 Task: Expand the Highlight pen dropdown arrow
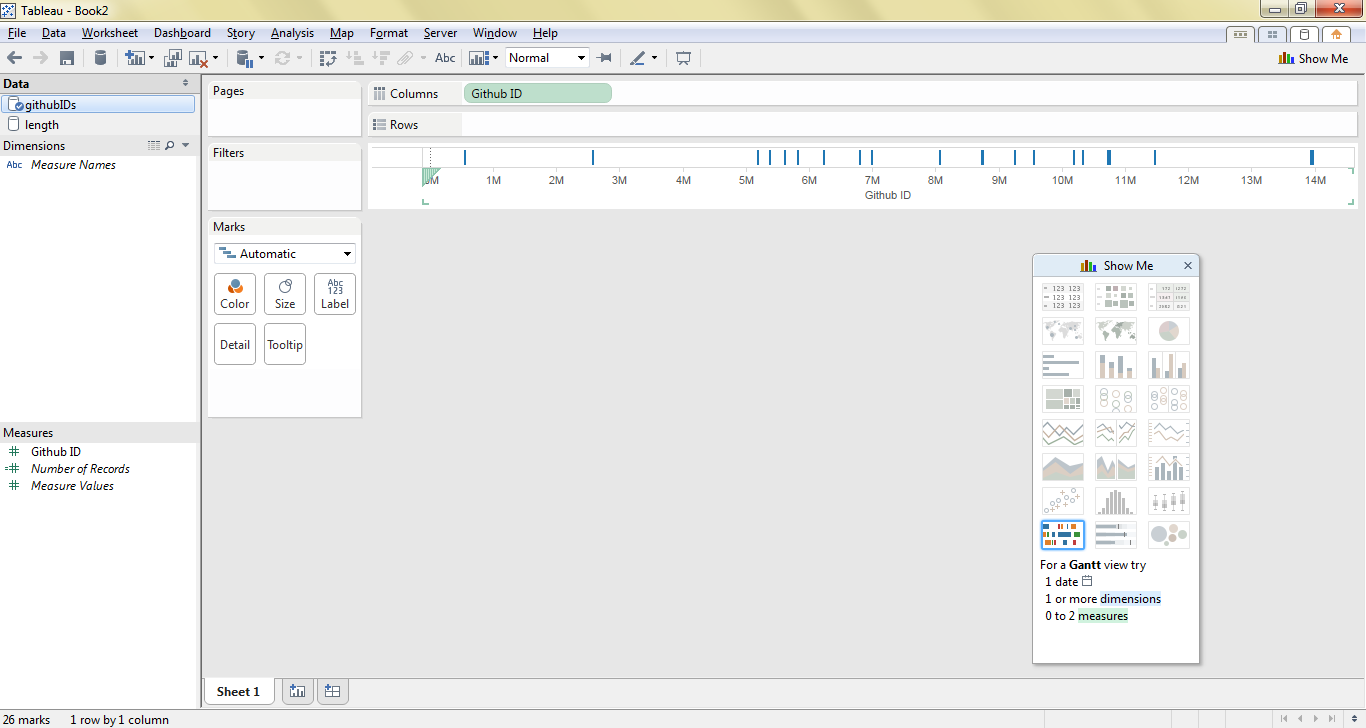pyautogui.click(x=655, y=58)
